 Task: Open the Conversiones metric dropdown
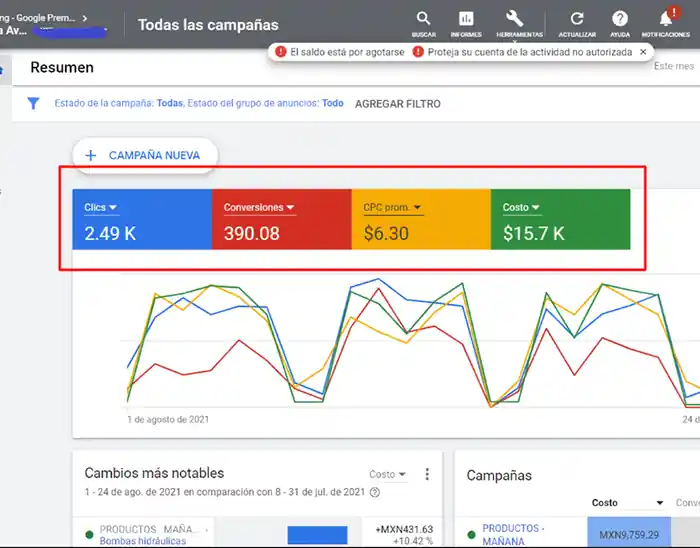pyautogui.click(x=259, y=208)
